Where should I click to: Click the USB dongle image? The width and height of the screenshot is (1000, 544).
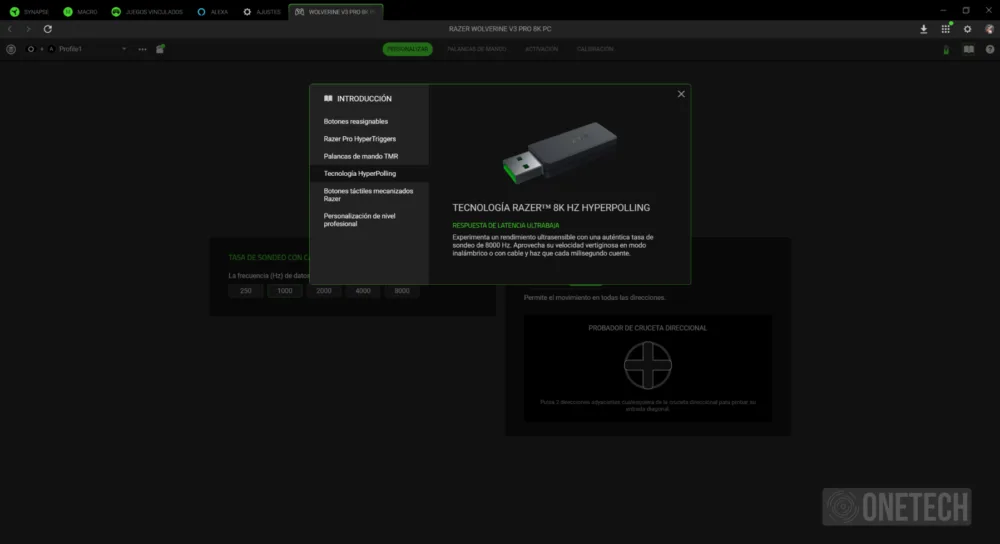pyautogui.click(x=560, y=152)
